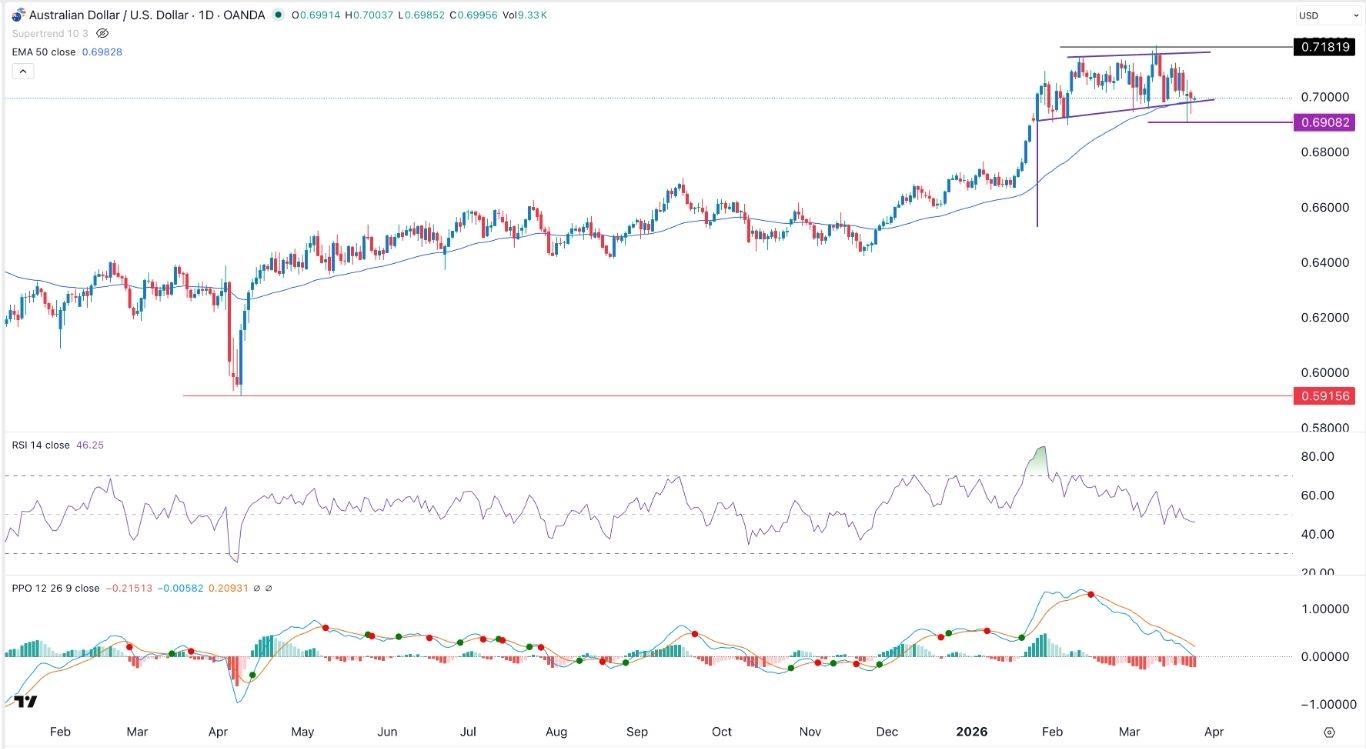The image size is (1366, 749).
Task: Click the TradingView logo in bottom-left corner
Action: (x=26, y=701)
